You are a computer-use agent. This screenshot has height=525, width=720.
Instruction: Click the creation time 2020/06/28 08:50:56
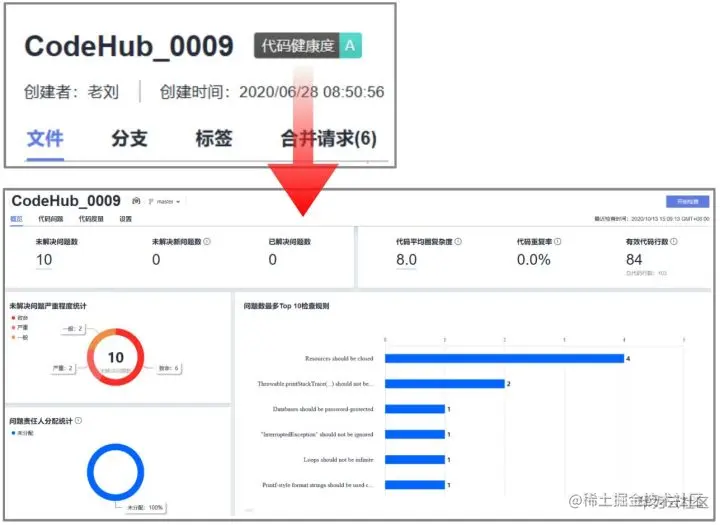[x=311, y=92]
